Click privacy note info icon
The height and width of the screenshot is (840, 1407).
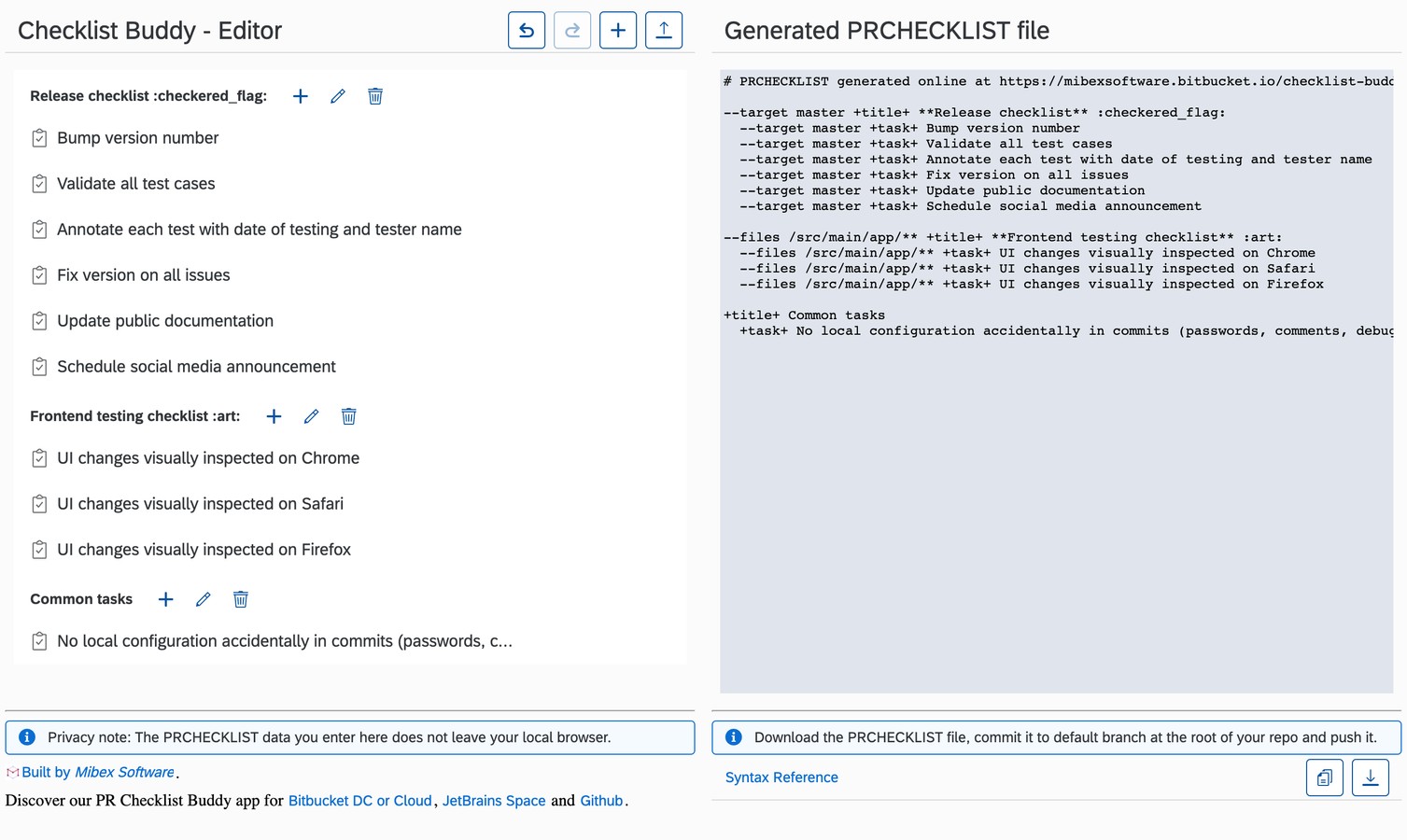point(27,737)
